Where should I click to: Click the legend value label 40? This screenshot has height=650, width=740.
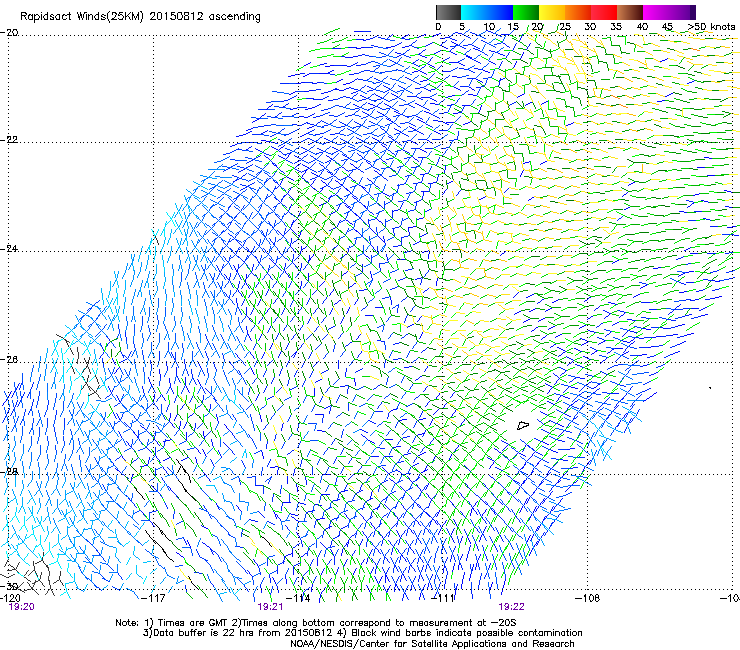click(x=642, y=27)
